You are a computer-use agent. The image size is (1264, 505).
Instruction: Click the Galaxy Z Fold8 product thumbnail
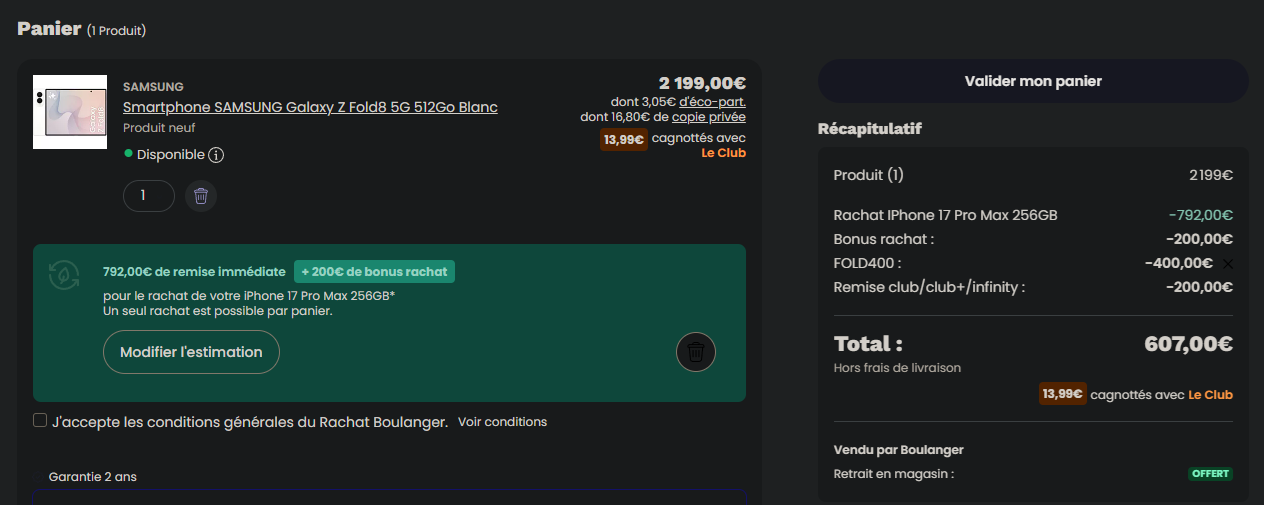coord(70,112)
